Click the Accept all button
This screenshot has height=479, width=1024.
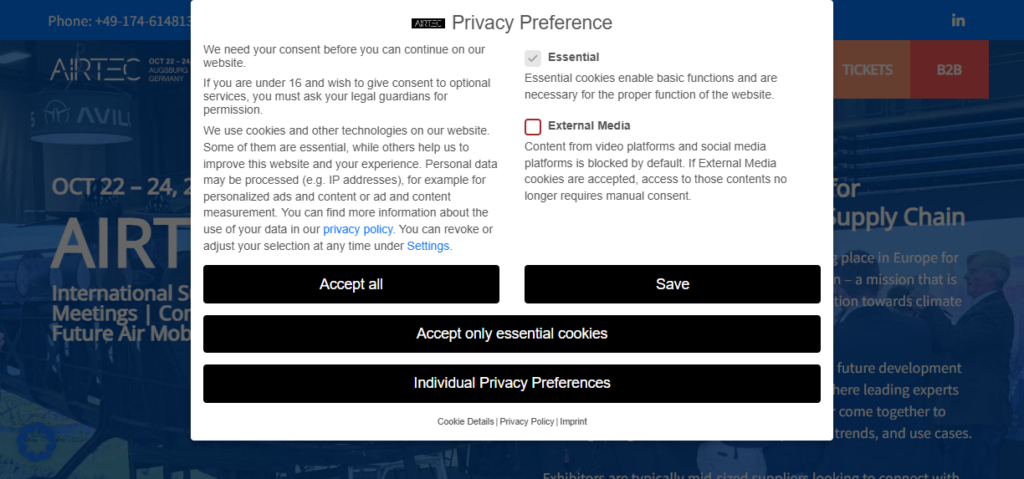point(351,284)
